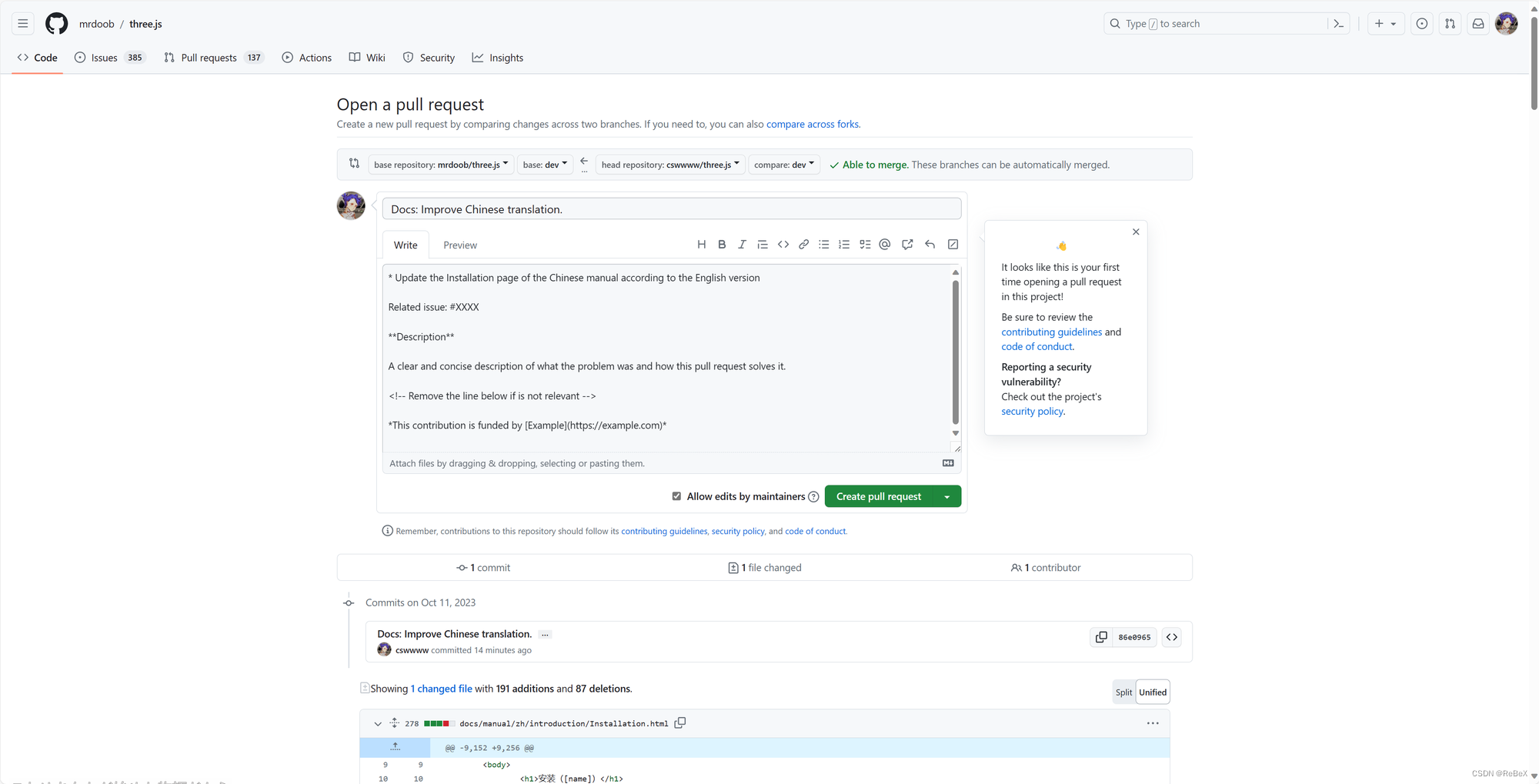Open the notifications inbox icon
1539x784 pixels.
(1478, 24)
